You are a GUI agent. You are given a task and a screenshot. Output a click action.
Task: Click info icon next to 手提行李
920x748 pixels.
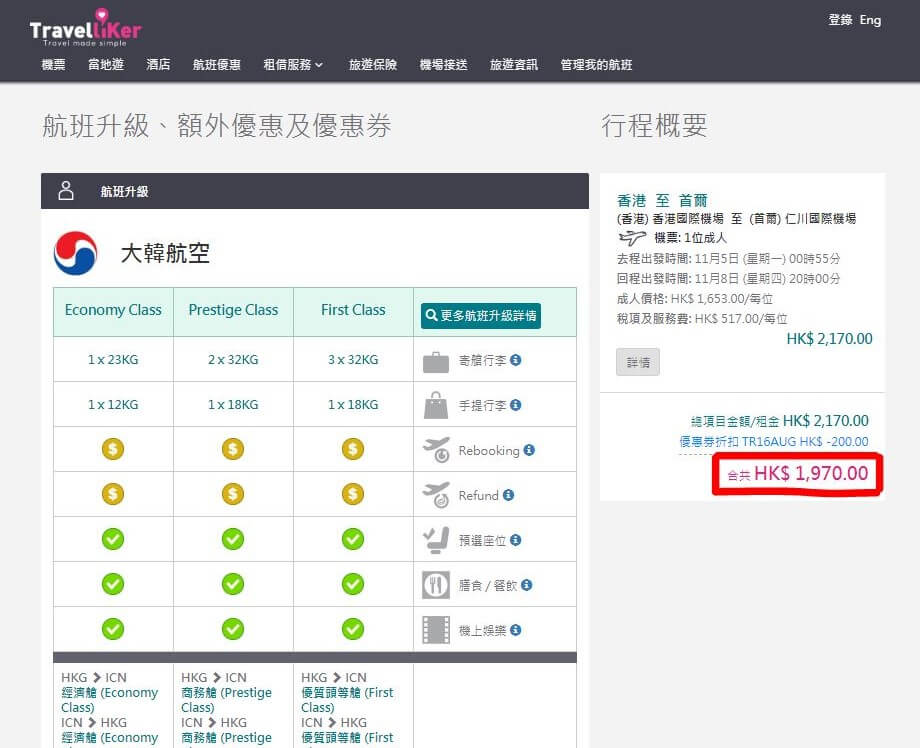pos(515,405)
